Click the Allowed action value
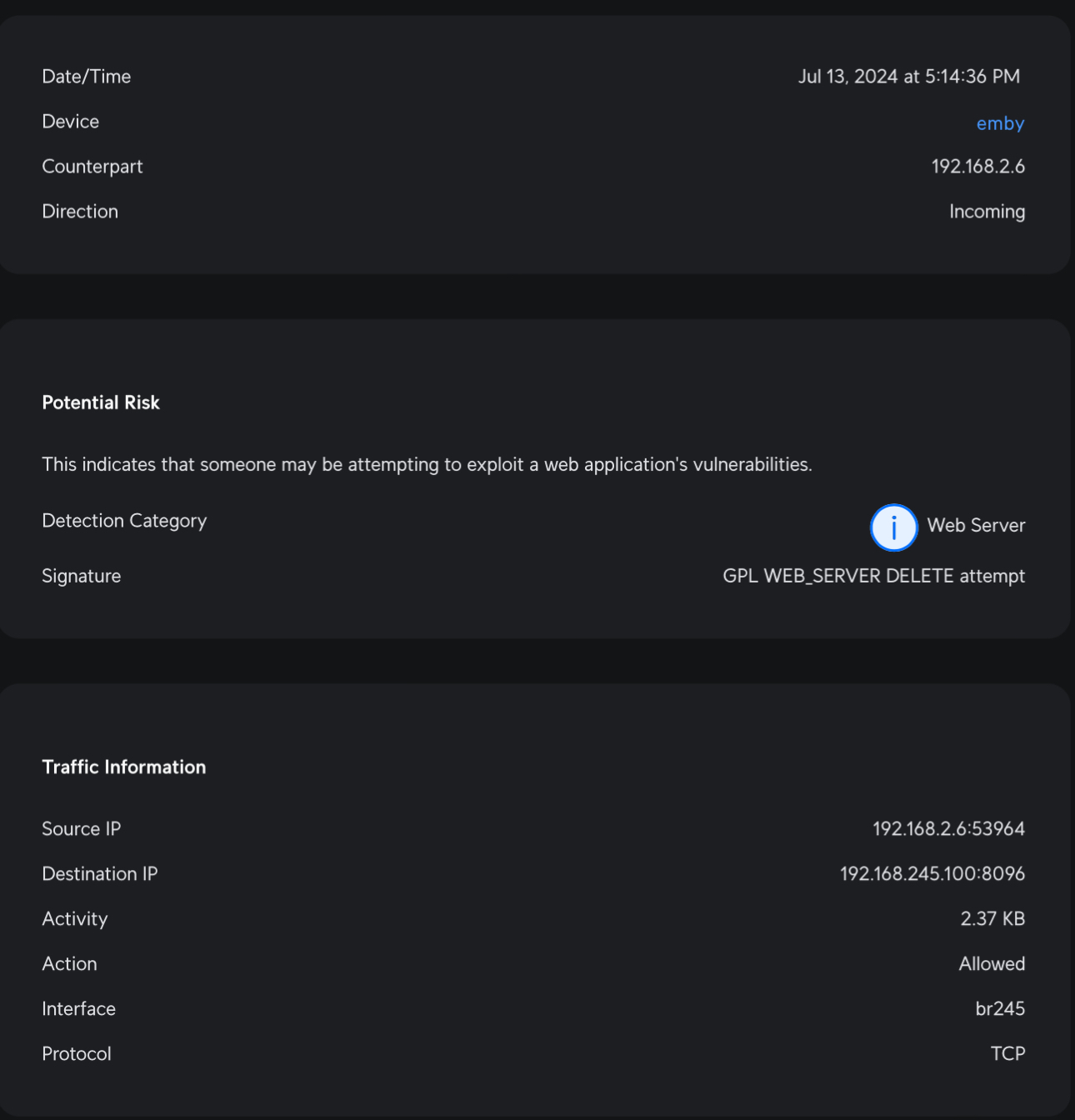The image size is (1075, 1120). pos(992,964)
